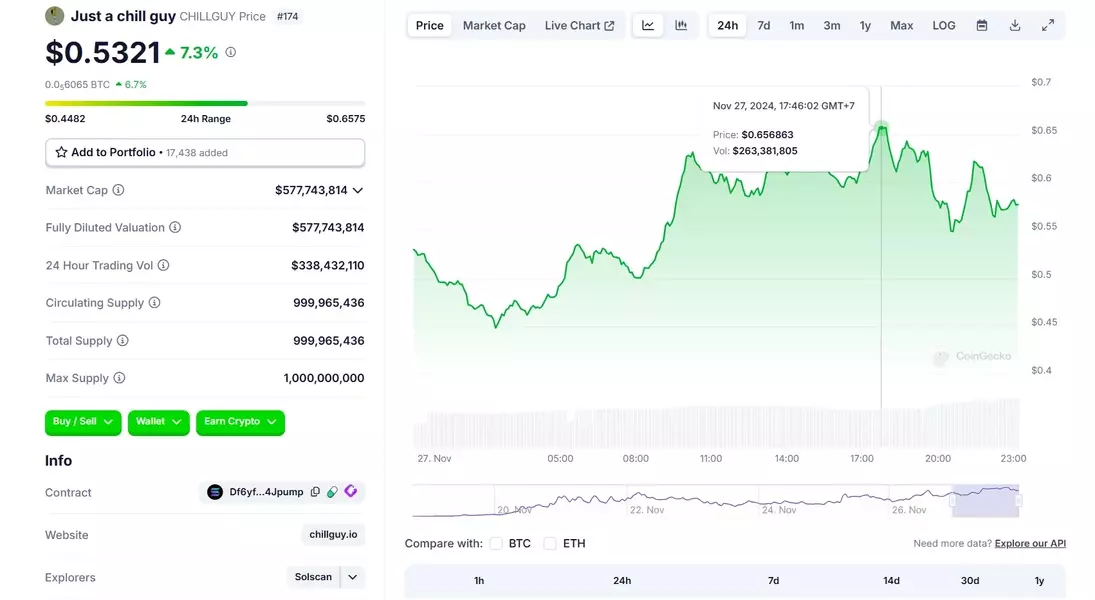Switch to line chart view icon
1095x600 pixels.
tap(648, 25)
